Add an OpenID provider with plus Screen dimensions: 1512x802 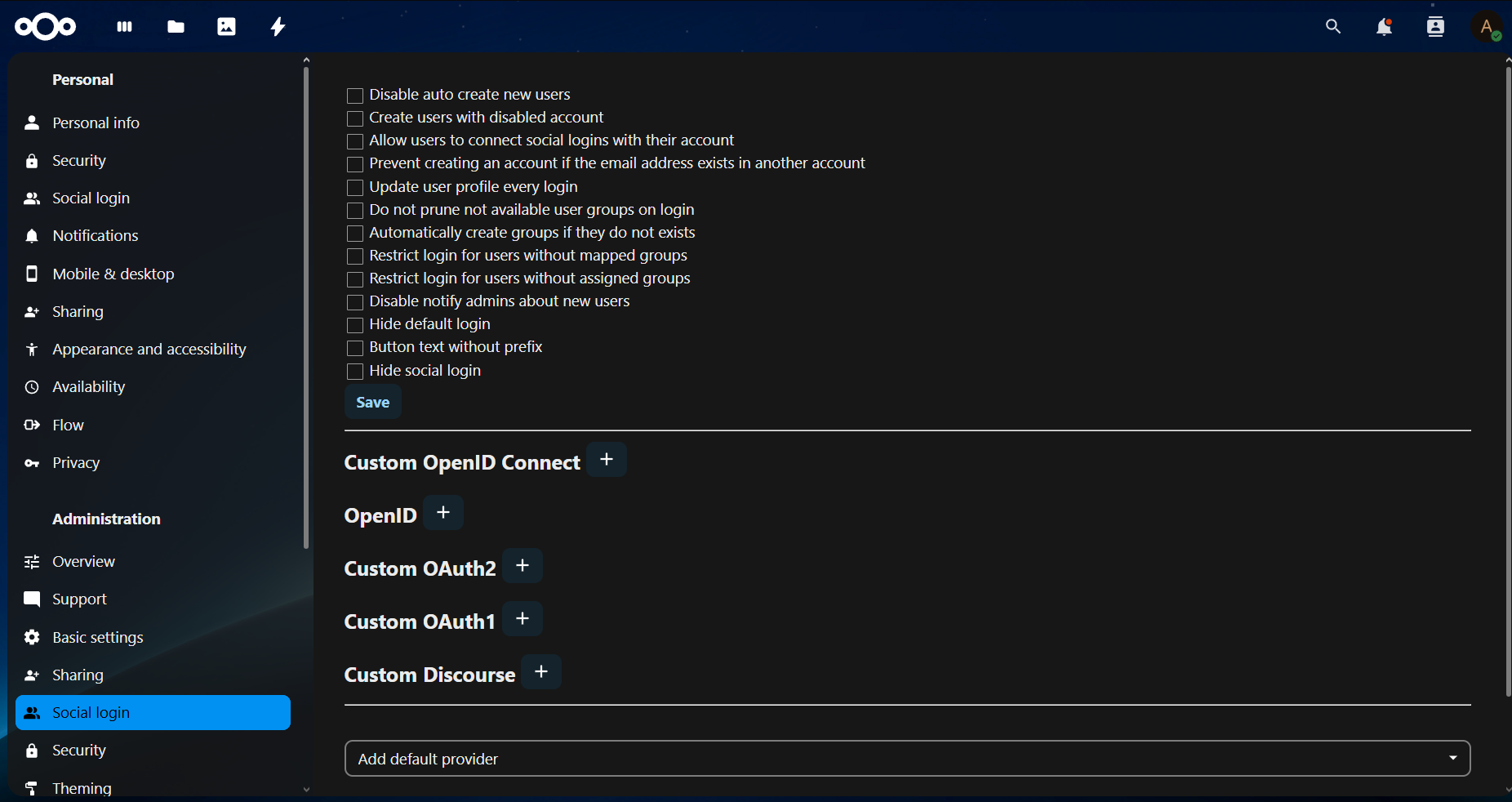[x=443, y=513]
